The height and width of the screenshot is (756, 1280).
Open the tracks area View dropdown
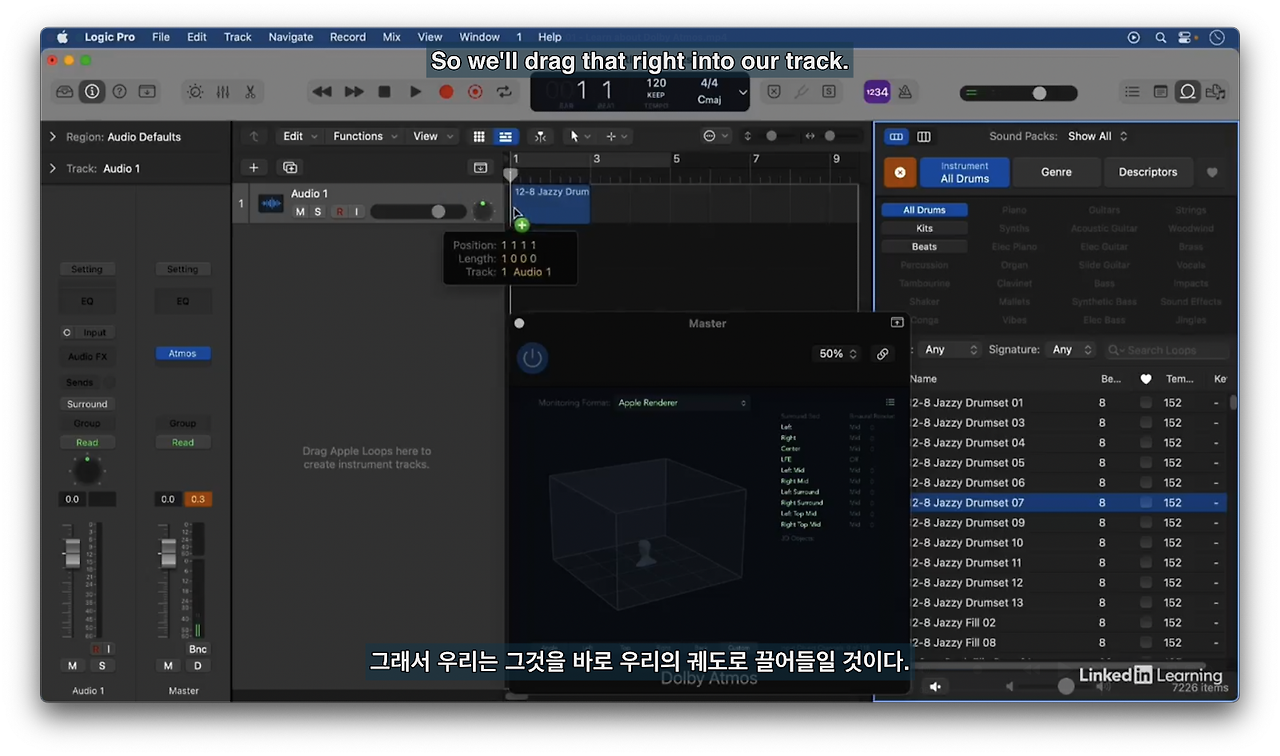(x=433, y=137)
